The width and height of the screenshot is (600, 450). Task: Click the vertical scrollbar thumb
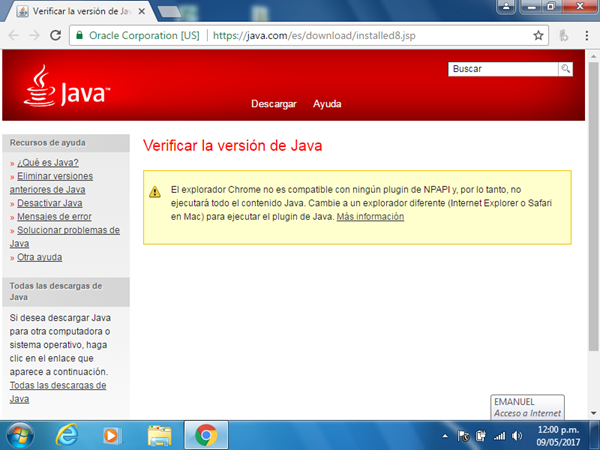coord(593,206)
